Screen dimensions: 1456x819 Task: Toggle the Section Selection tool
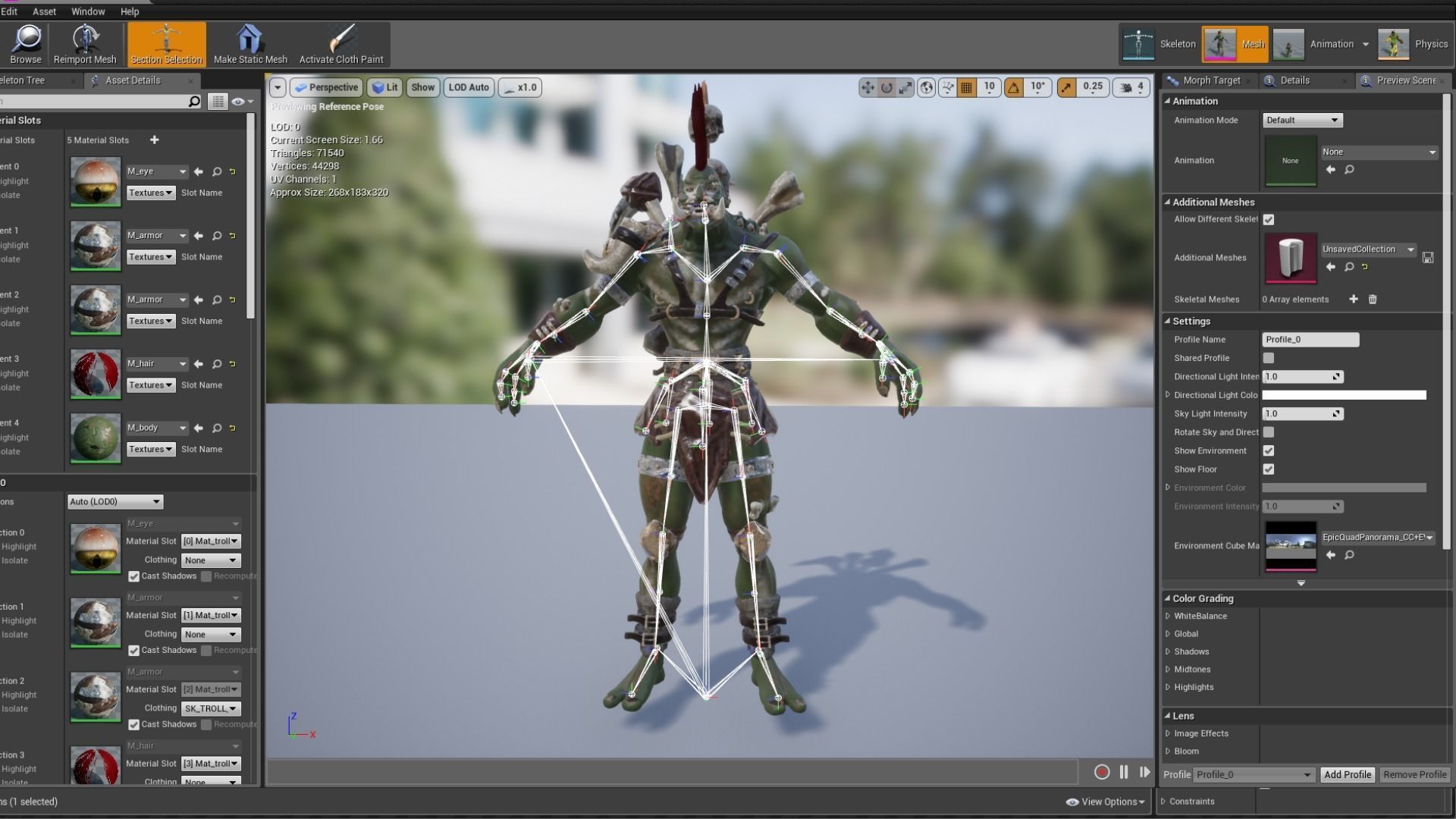(x=166, y=44)
